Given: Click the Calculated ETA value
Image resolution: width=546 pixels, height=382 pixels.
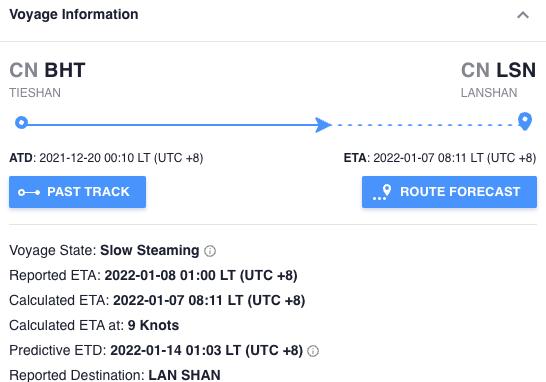Looking at the screenshot, I should click(x=209, y=301).
